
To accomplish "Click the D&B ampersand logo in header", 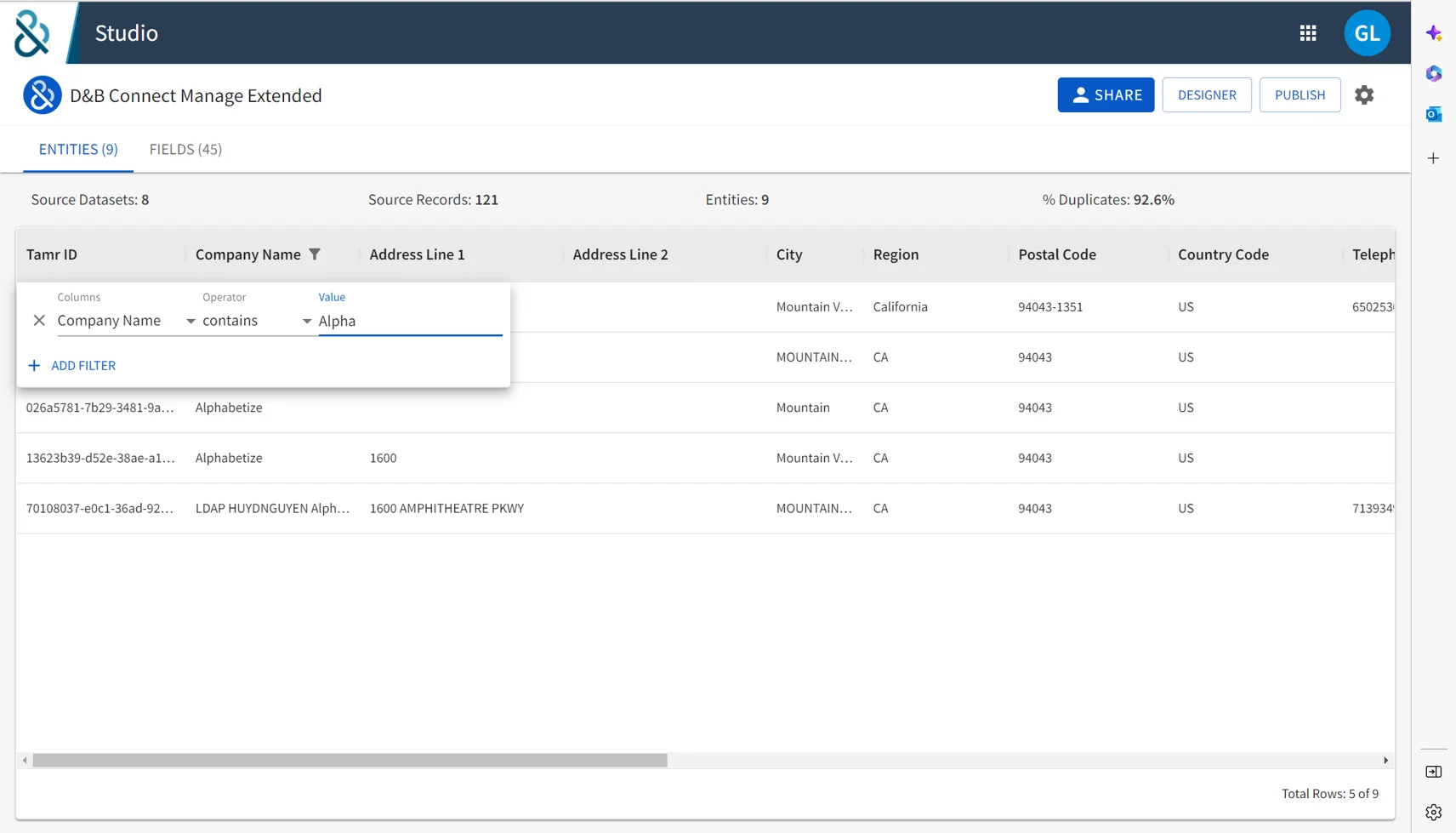I will [x=32, y=33].
